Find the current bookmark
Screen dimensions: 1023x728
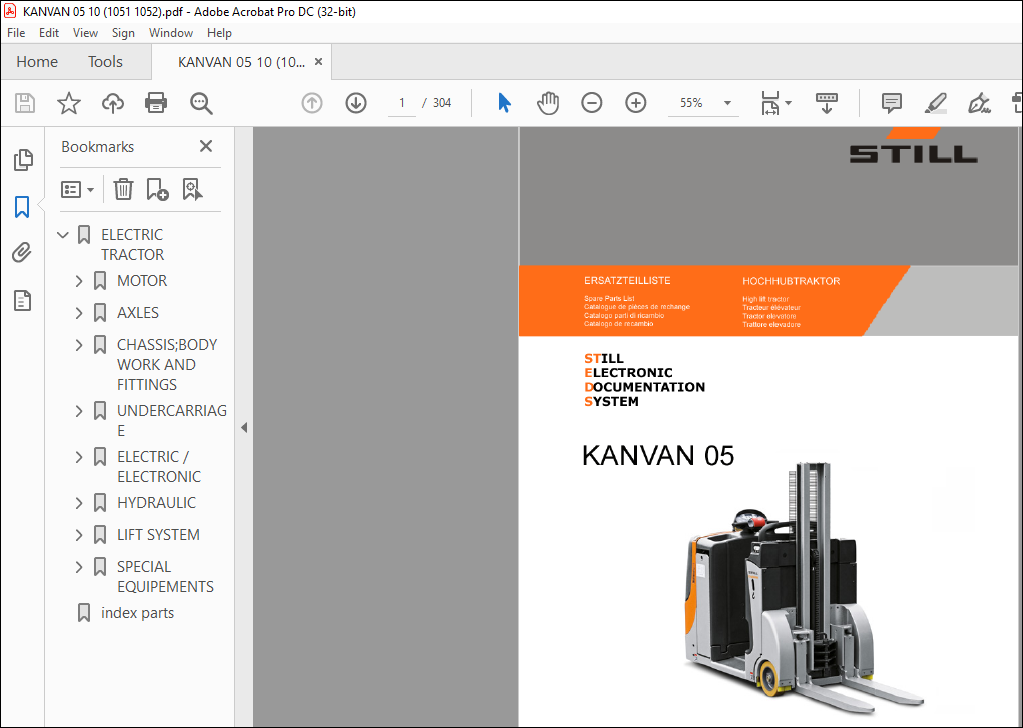tap(192, 190)
